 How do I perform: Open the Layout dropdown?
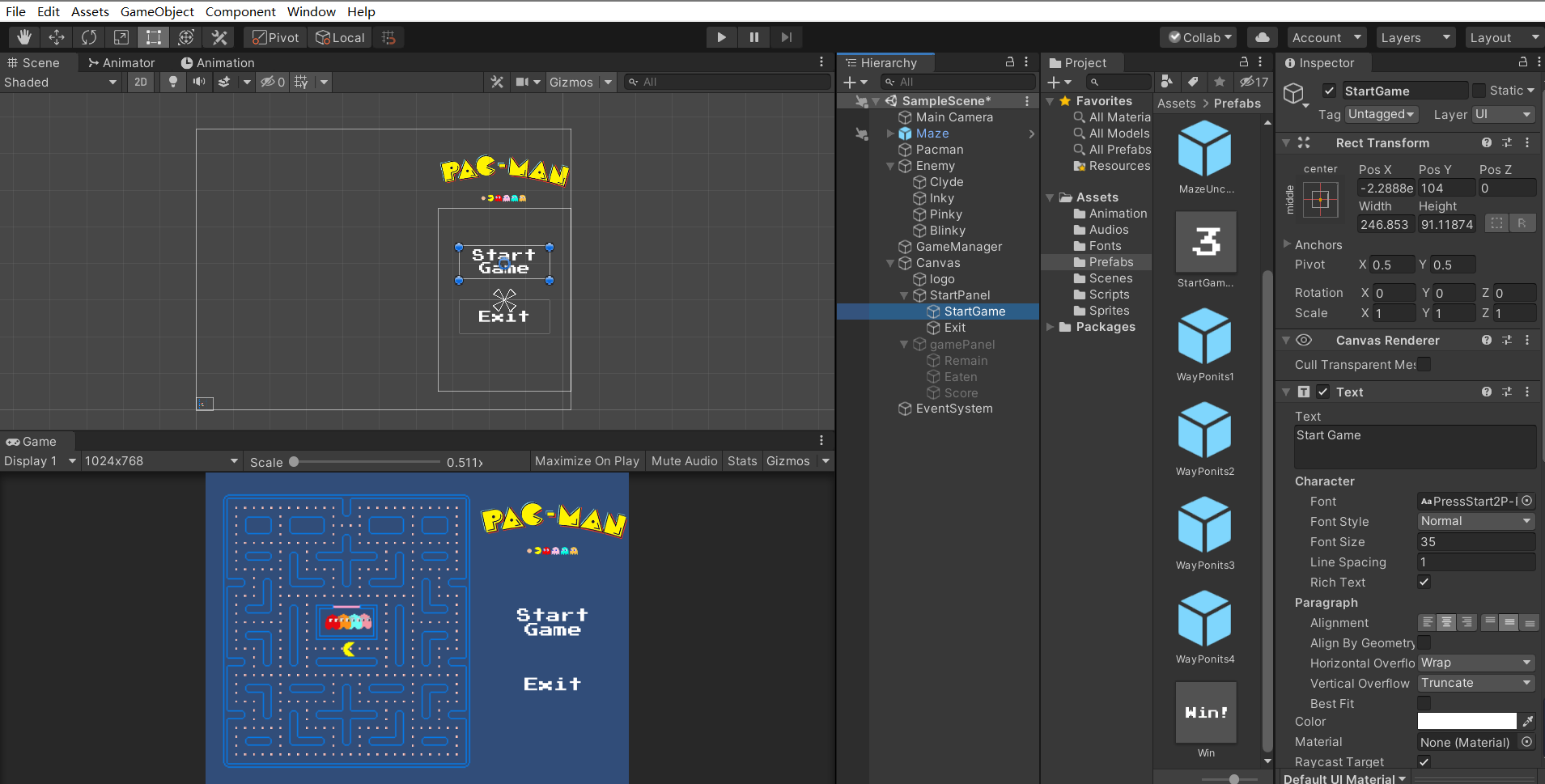(1504, 37)
